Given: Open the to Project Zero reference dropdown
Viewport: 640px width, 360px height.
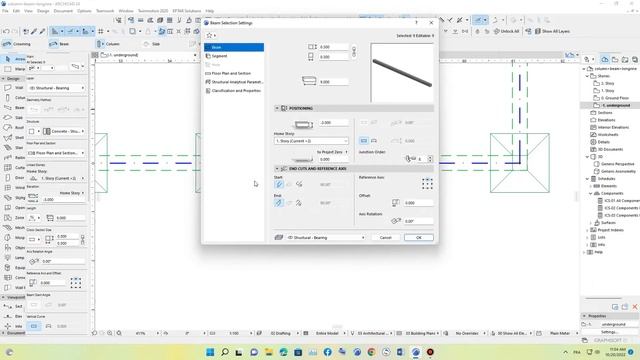Looking at the screenshot, I should click(332, 152).
